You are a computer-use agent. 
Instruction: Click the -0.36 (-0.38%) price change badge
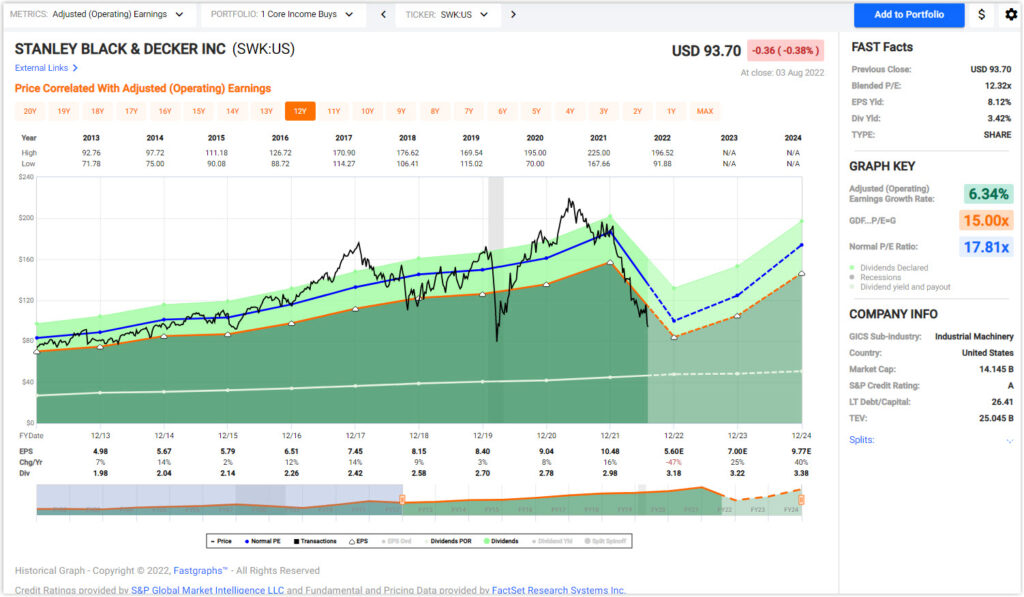coord(785,50)
